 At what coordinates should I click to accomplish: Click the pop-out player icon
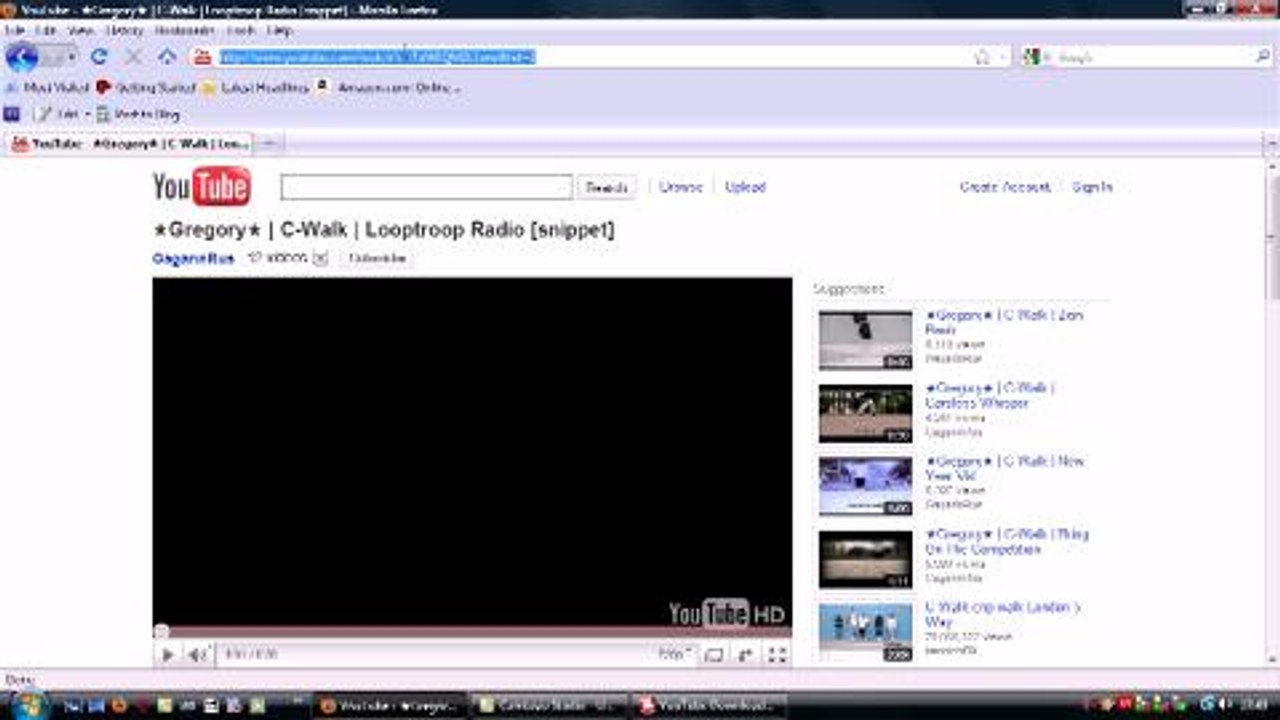click(x=745, y=655)
